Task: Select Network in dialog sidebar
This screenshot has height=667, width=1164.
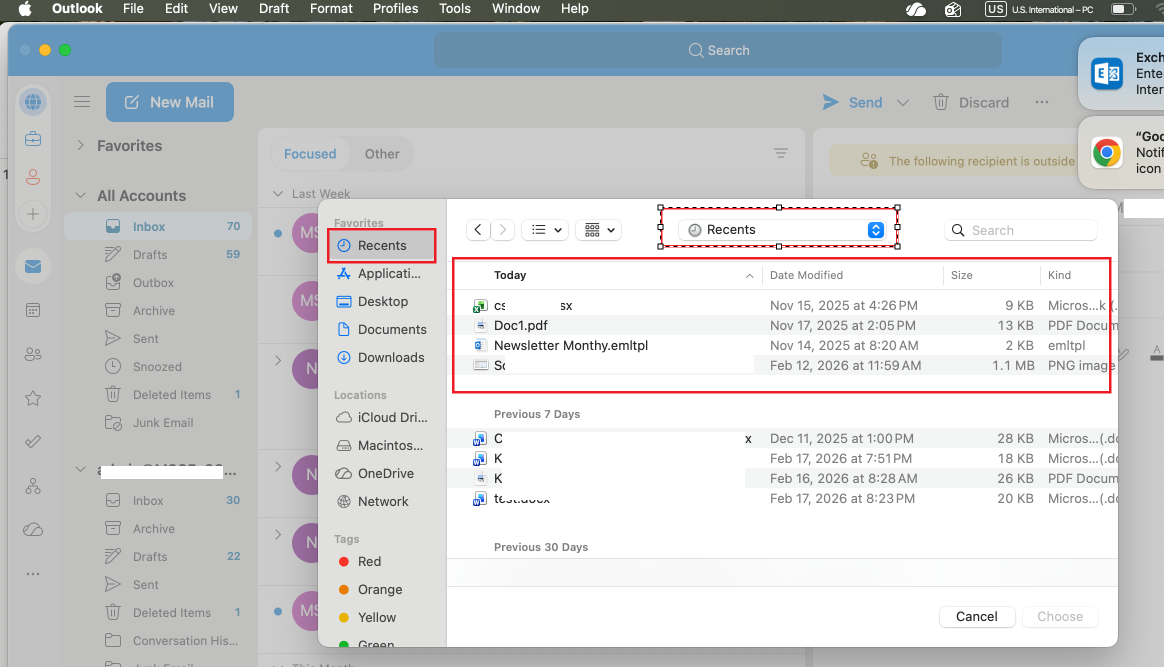Action: [382, 502]
